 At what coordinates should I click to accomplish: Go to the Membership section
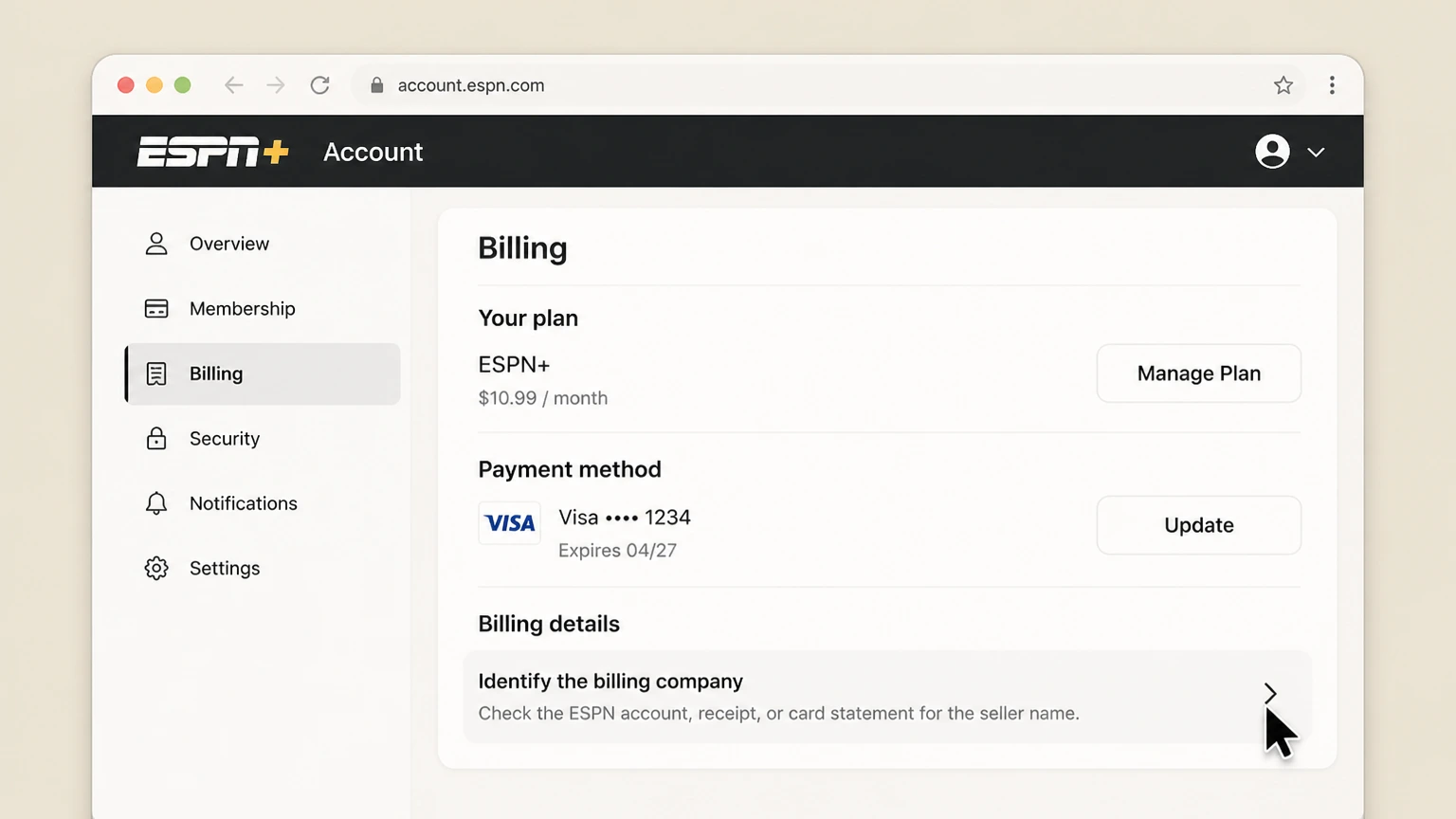click(x=263, y=309)
